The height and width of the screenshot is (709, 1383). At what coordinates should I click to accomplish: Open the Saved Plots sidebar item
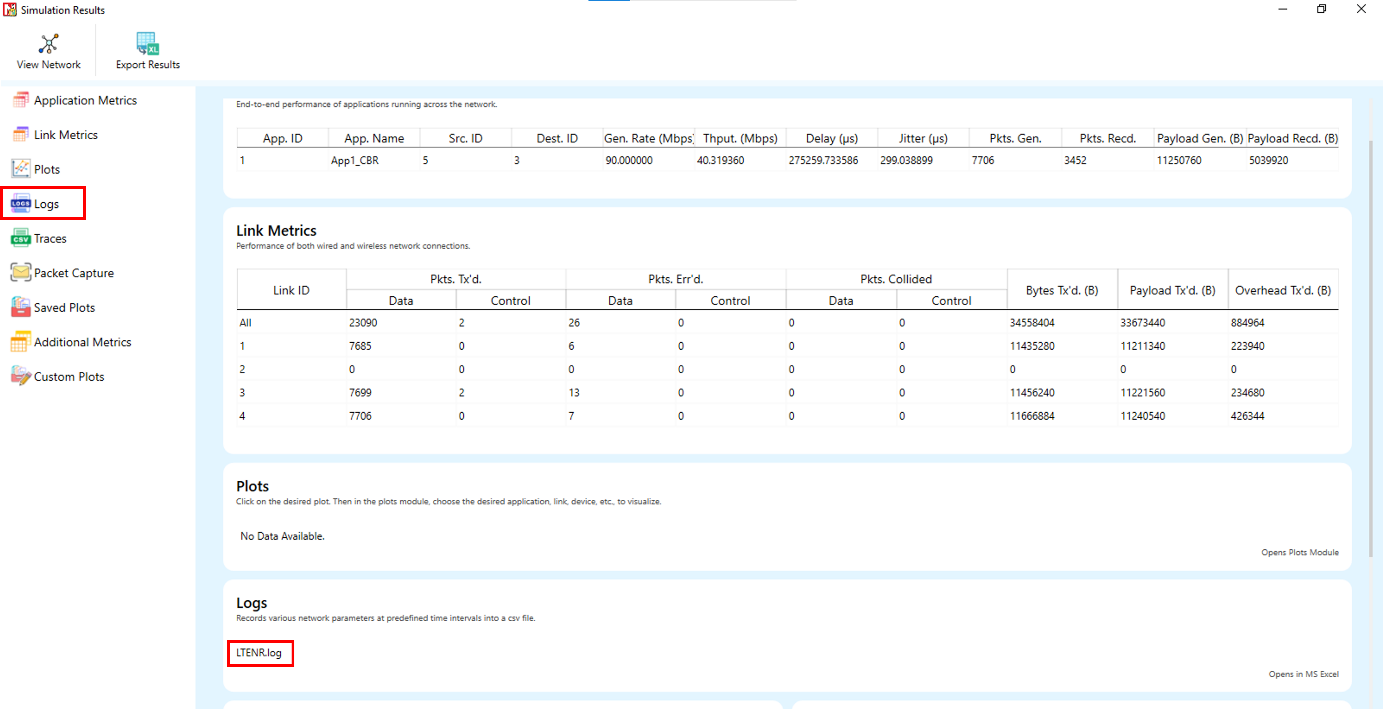64,308
